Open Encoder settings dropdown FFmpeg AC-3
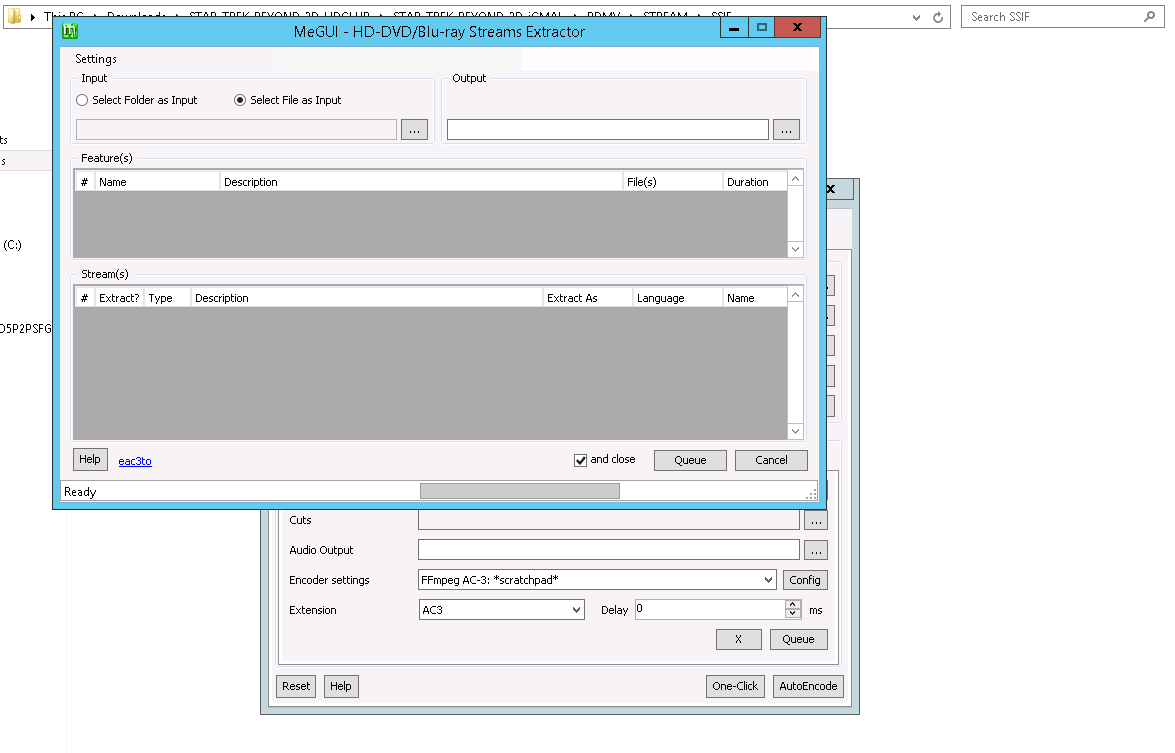This screenshot has height=753, width=1175. (597, 580)
